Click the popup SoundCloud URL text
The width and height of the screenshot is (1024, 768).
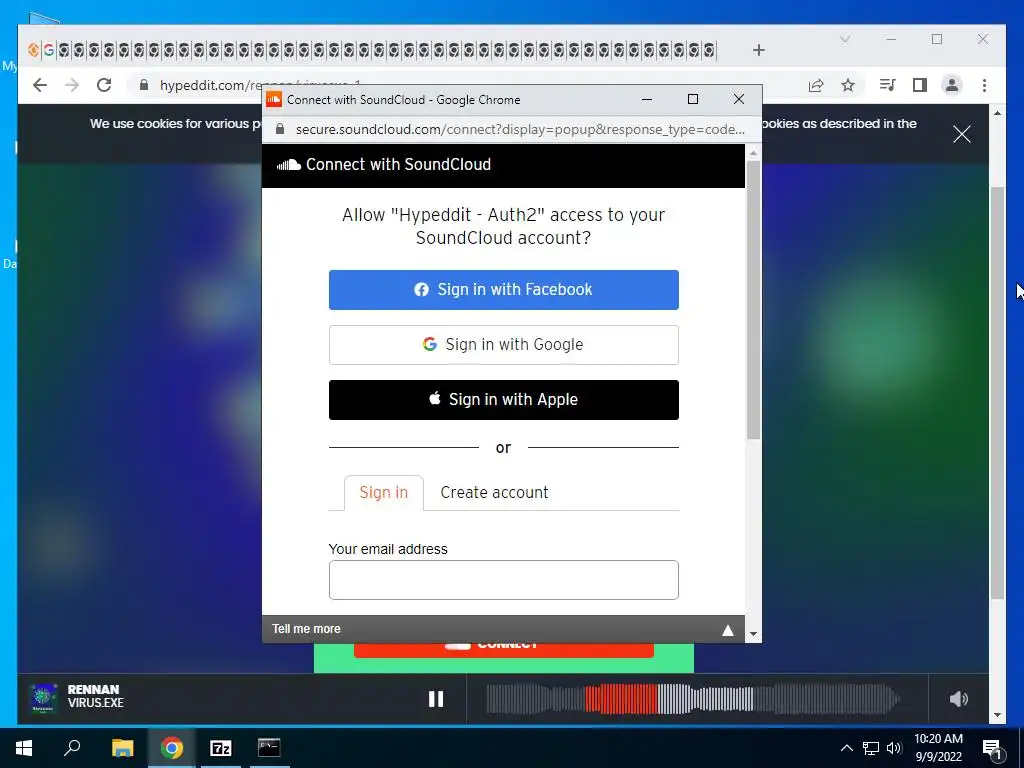(x=520, y=129)
